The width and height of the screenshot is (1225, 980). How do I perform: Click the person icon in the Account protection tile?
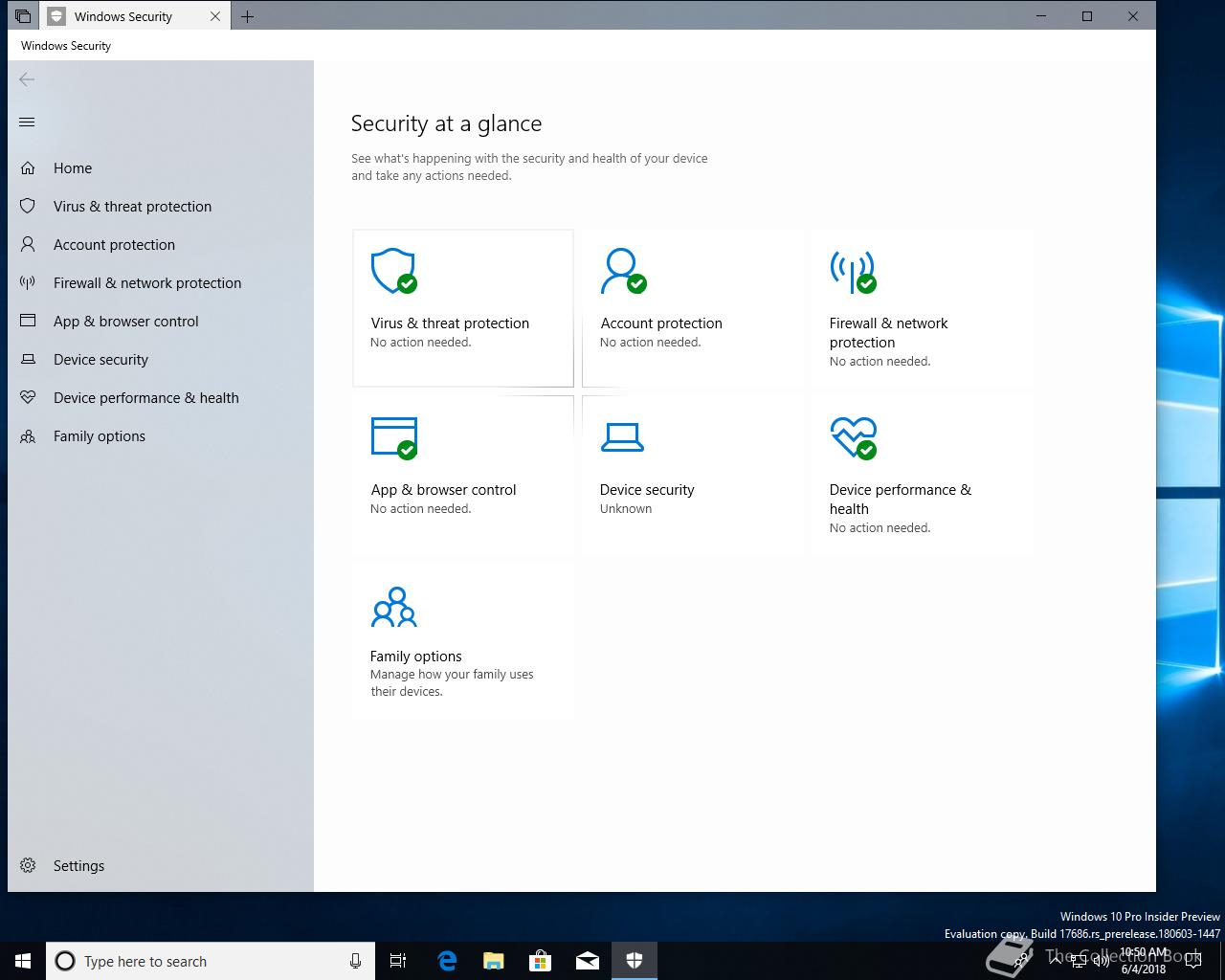point(623,271)
